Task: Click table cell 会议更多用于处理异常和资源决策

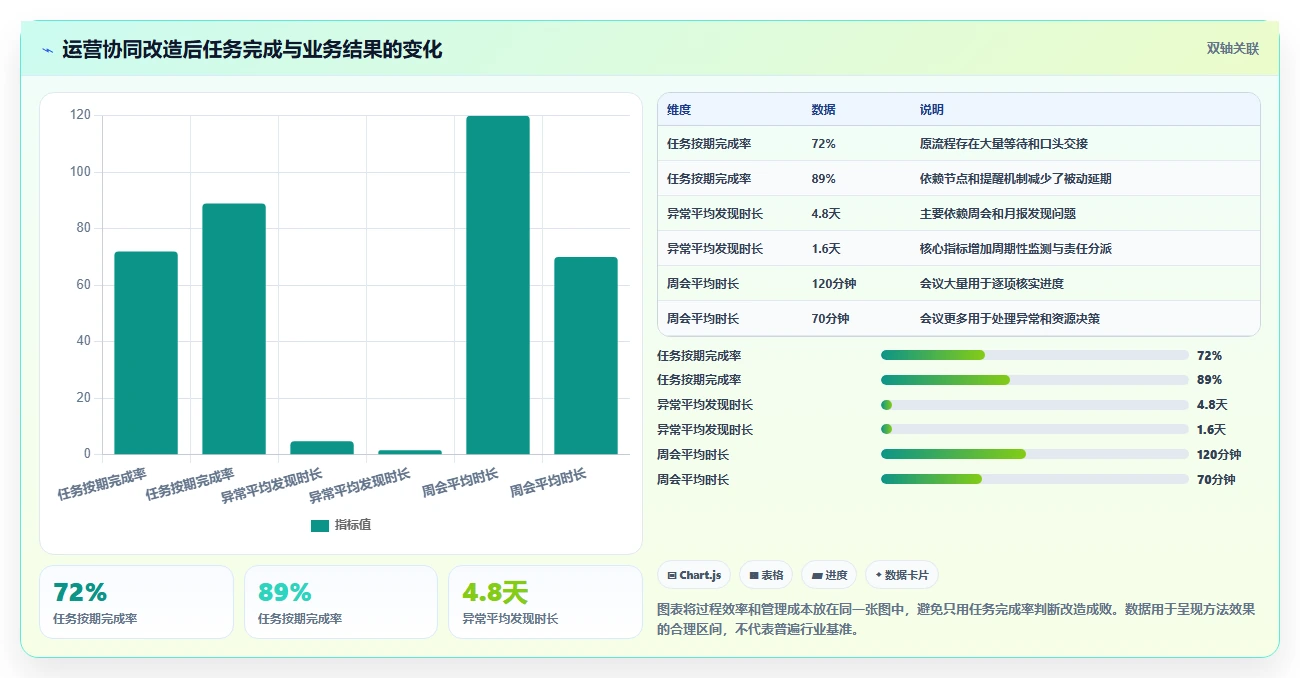Action: (1010, 319)
